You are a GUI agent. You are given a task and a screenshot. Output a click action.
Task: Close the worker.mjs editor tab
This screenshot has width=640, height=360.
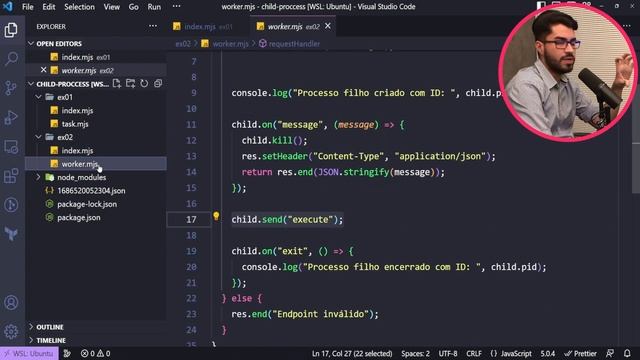click(328, 26)
